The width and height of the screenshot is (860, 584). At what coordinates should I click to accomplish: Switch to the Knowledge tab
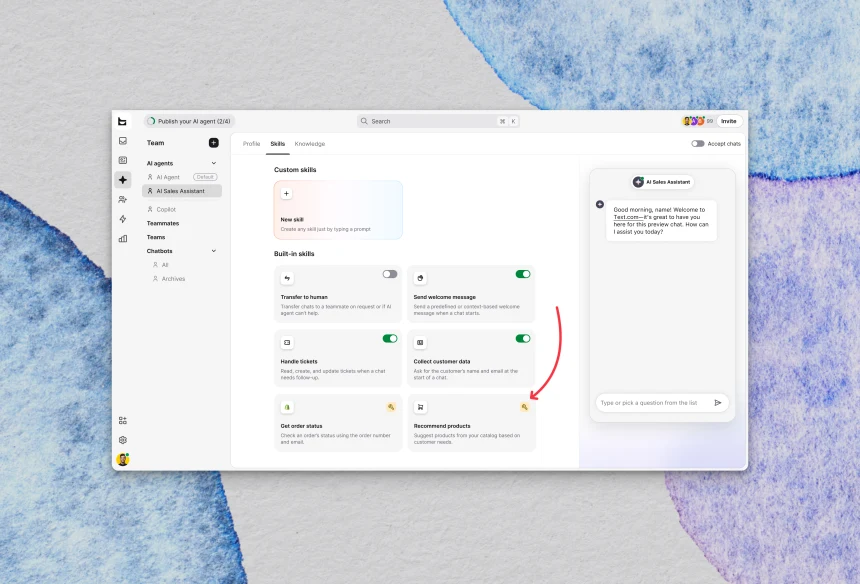coord(310,144)
